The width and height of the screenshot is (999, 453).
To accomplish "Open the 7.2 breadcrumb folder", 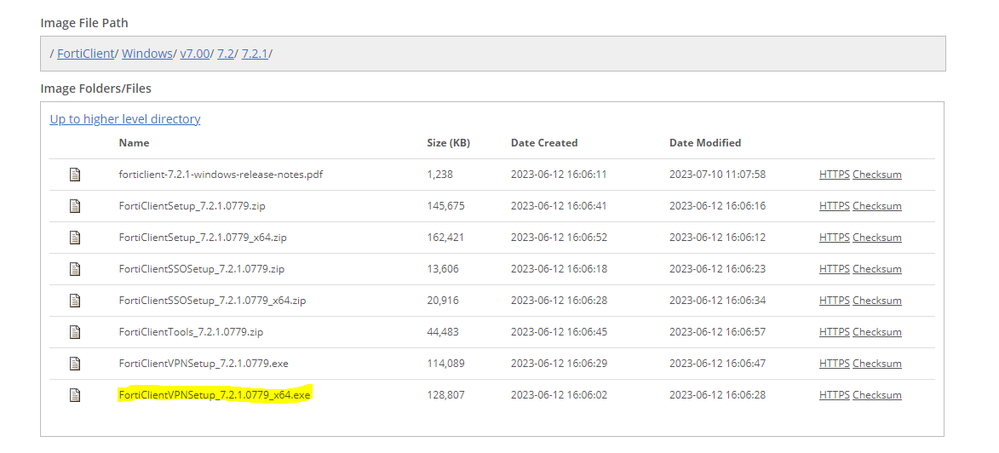I will point(225,53).
